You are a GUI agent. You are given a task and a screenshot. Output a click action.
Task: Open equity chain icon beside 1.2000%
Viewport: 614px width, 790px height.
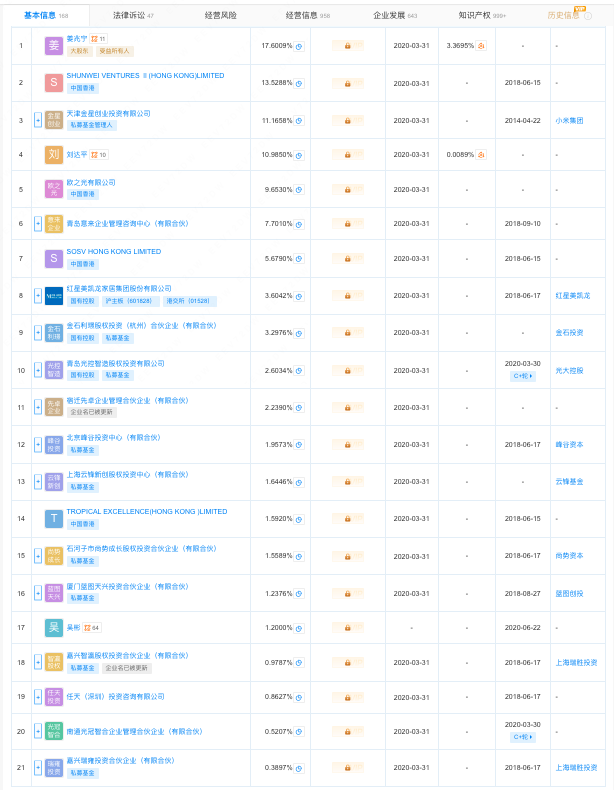pyautogui.click(x=299, y=628)
